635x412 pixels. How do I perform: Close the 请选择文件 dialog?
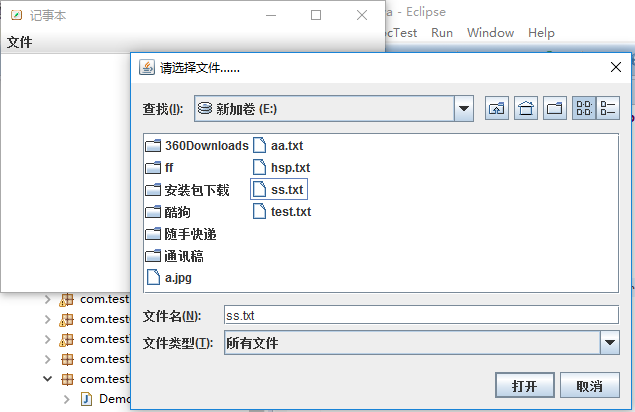(x=616, y=67)
